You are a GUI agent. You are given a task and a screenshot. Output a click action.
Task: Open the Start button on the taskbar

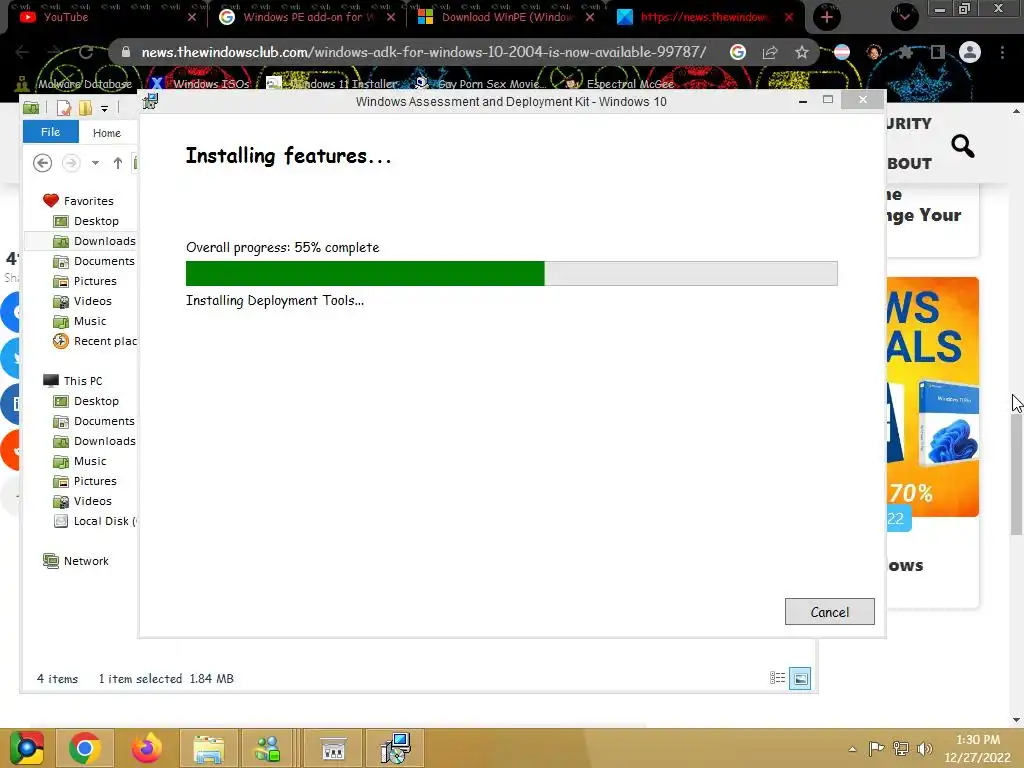click(x=27, y=748)
